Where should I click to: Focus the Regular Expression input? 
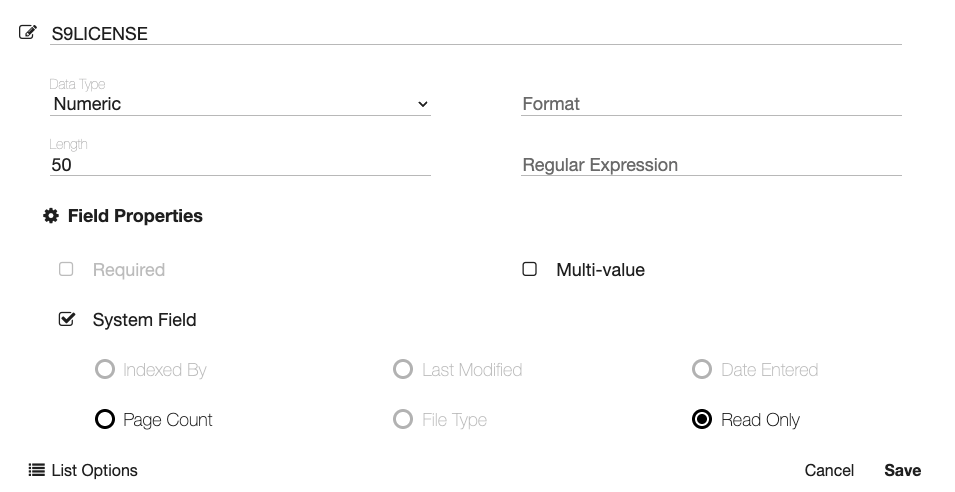[710, 165]
